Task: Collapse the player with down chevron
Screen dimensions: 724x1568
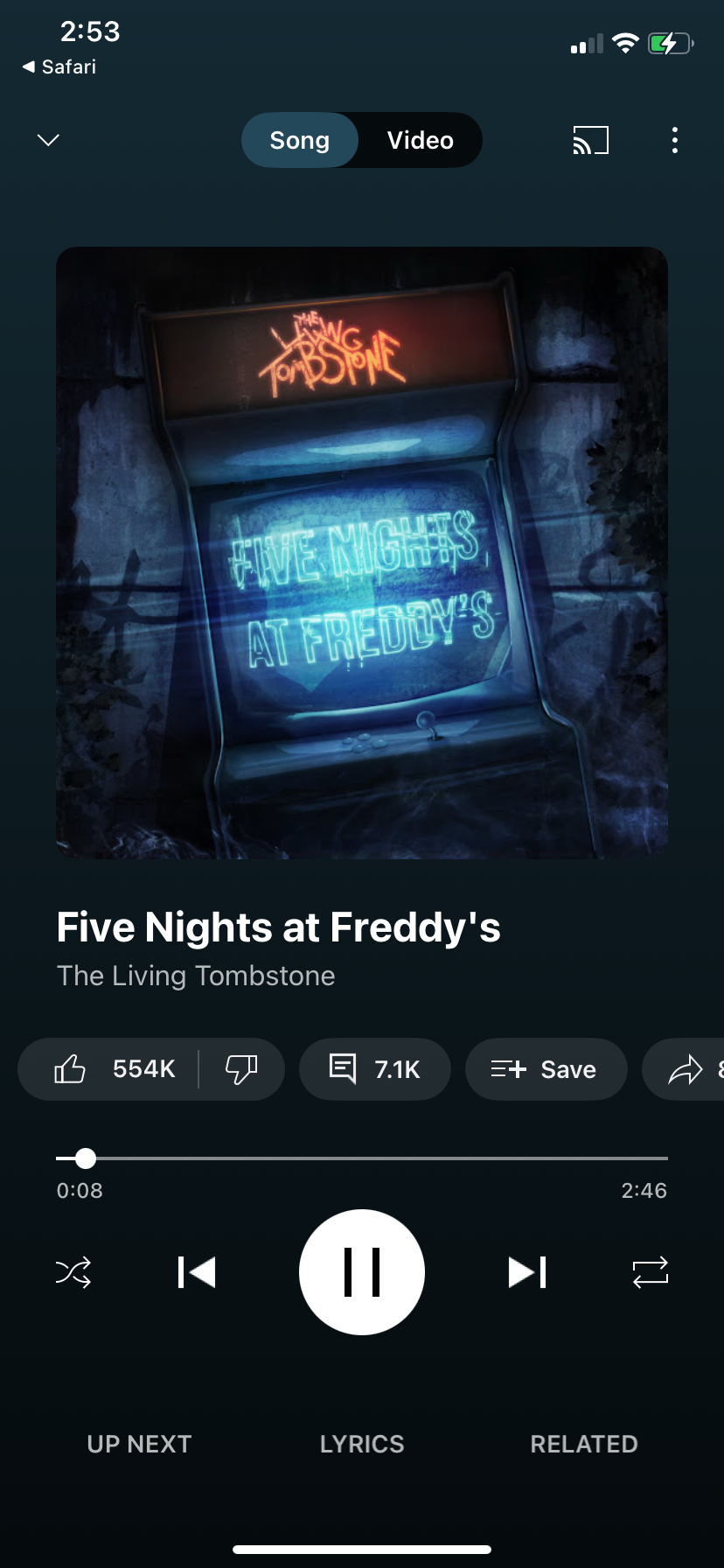Action: [49, 140]
